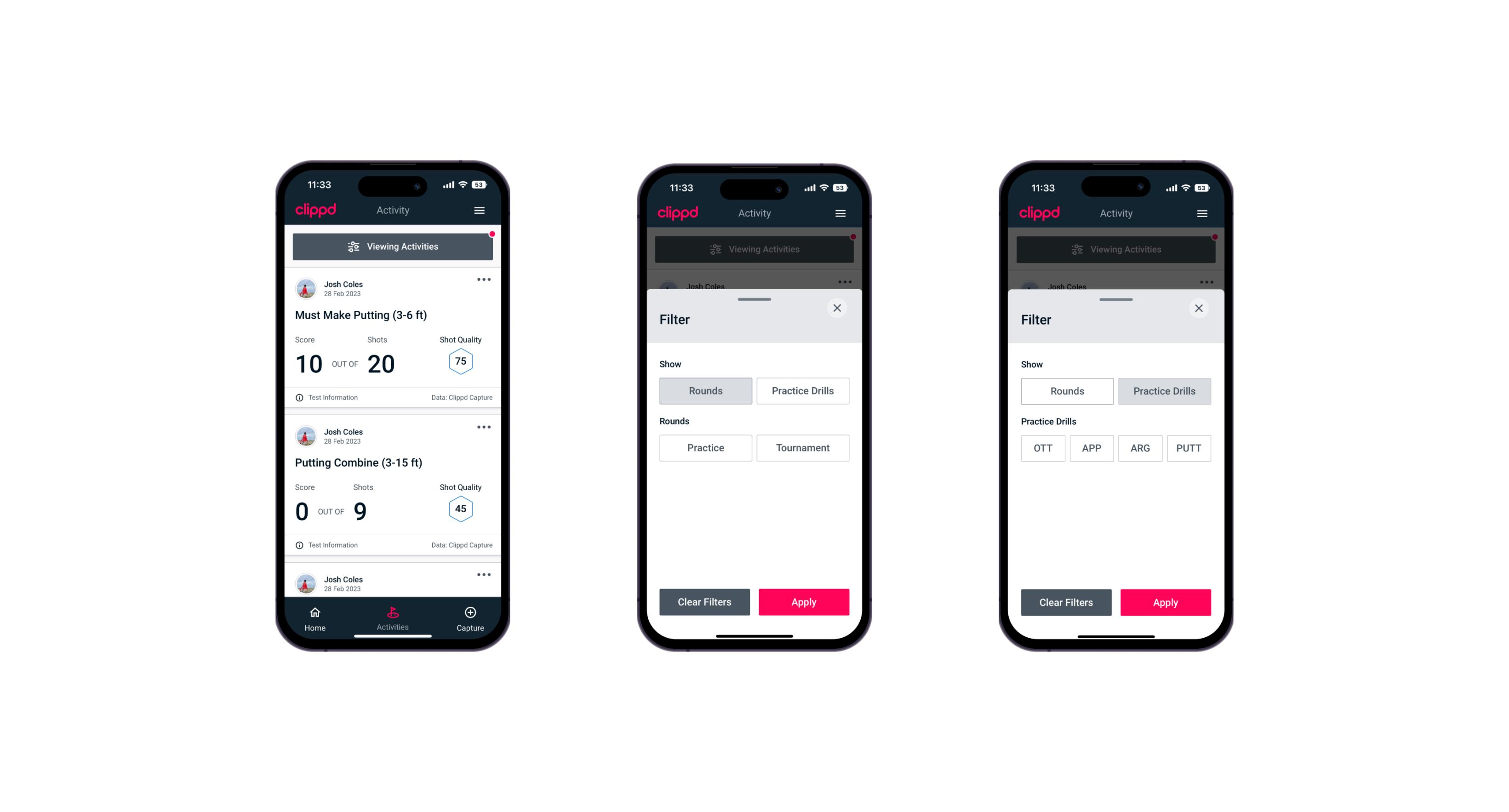Image resolution: width=1509 pixels, height=812 pixels.
Task: Tap the Capture tab icon
Action: pyautogui.click(x=471, y=614)
